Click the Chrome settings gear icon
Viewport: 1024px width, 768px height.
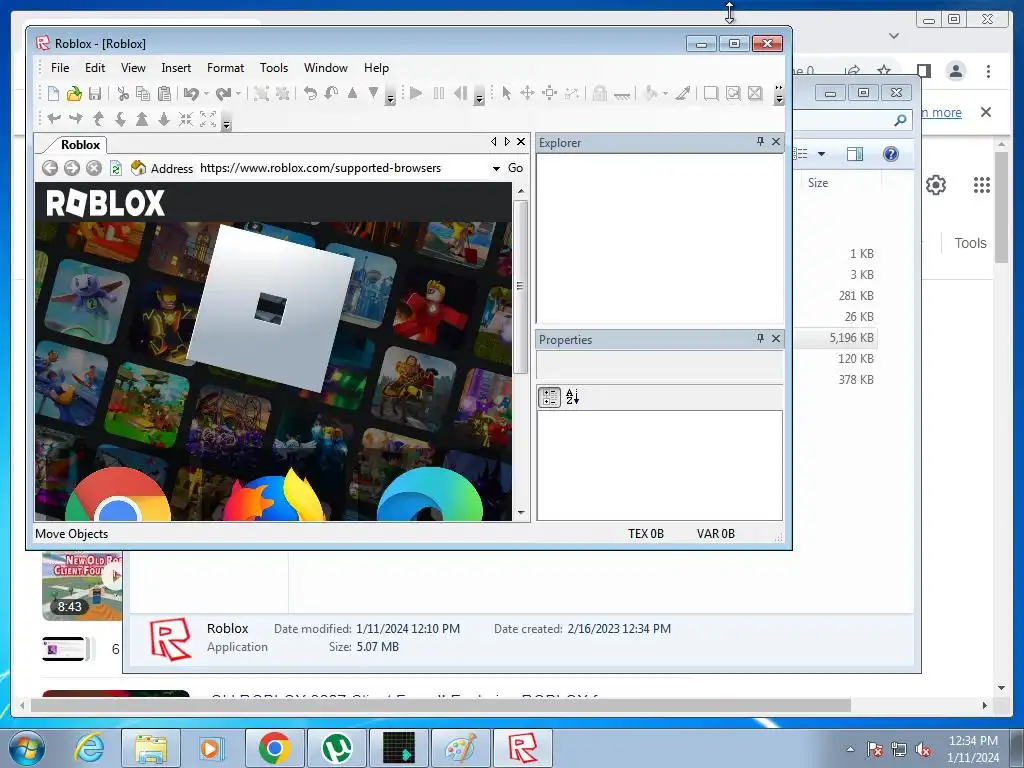click(x=936, y=185)
